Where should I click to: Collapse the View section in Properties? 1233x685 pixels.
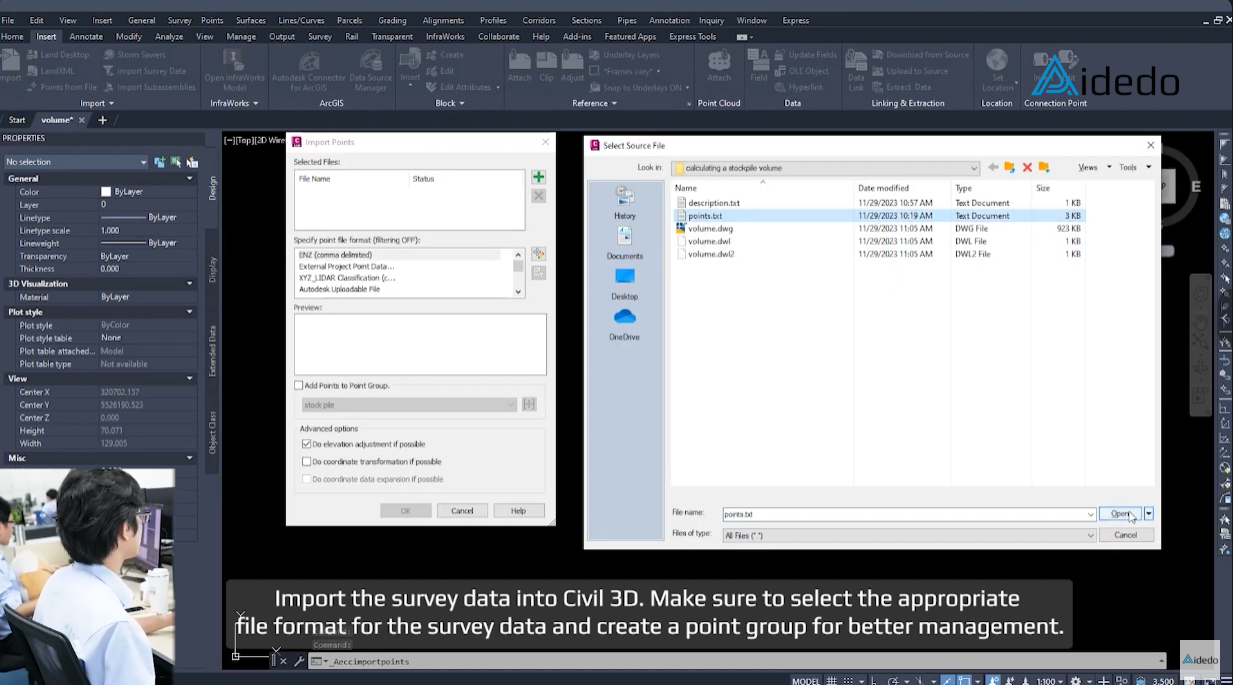[x=189, y=379]
